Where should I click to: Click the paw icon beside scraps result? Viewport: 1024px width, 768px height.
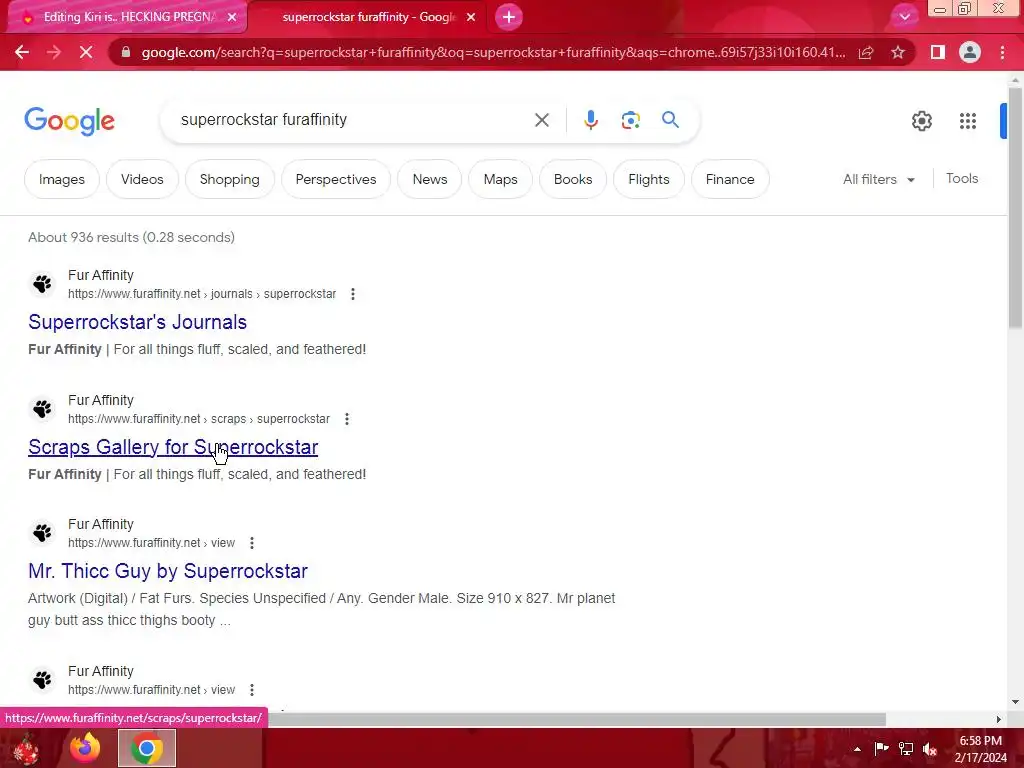pyautogui.click(x=42, y=409)
